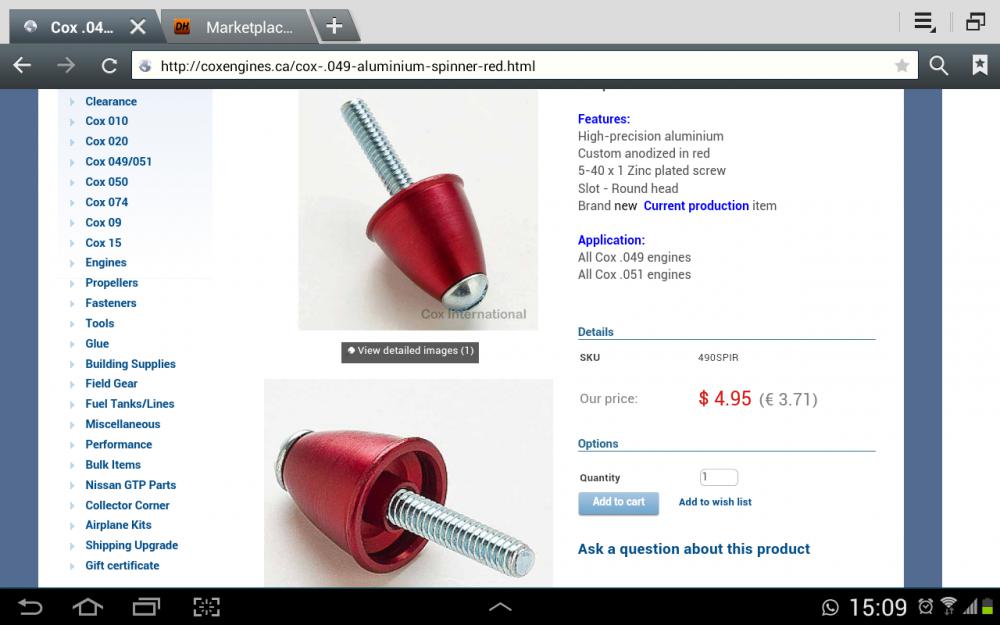Open the Add to wish list link
The height and width of the screenshot is (625, 1000).
[715, 502]
